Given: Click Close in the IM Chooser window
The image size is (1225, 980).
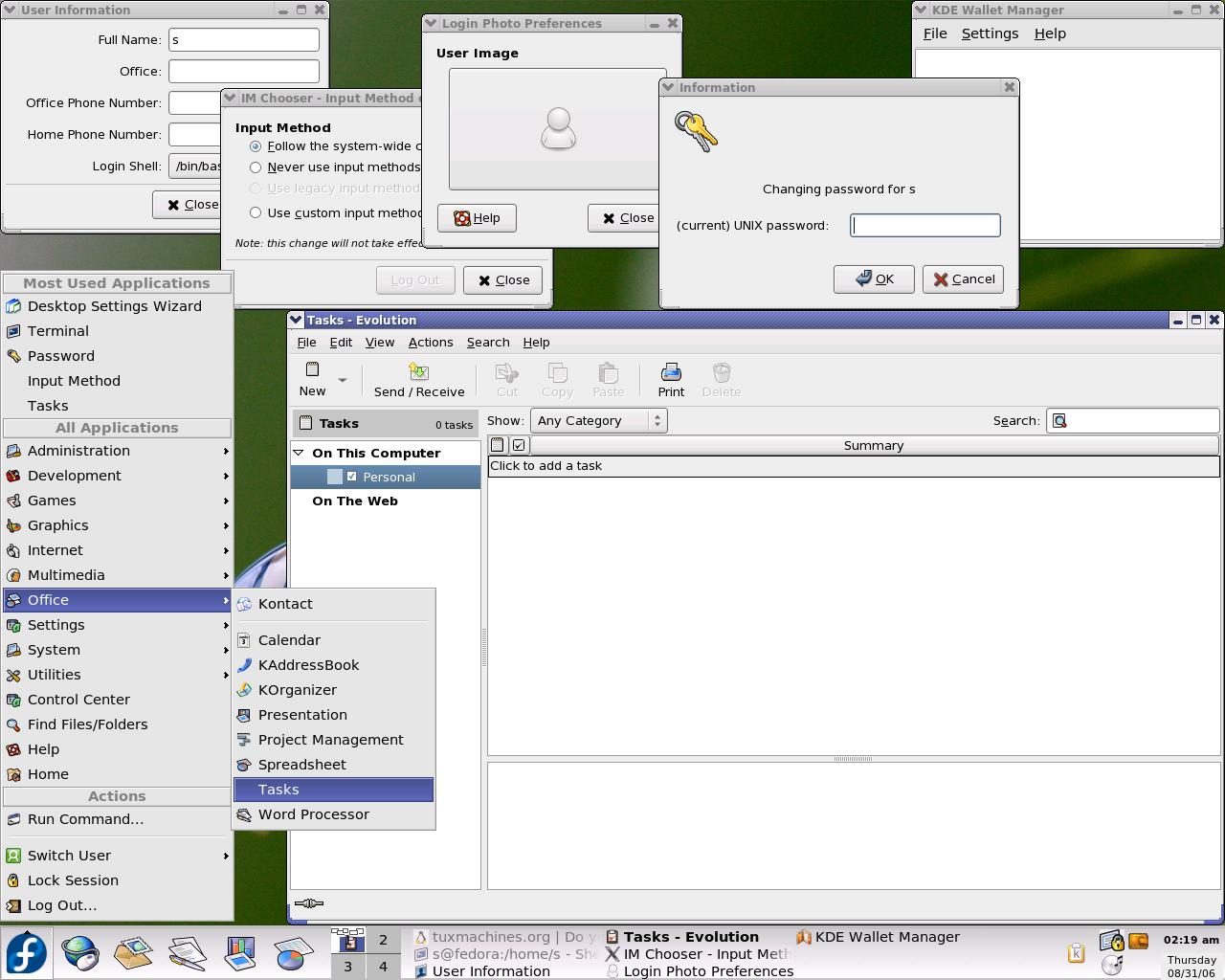Looking at the screenshot, I should [x=502, y=280].
